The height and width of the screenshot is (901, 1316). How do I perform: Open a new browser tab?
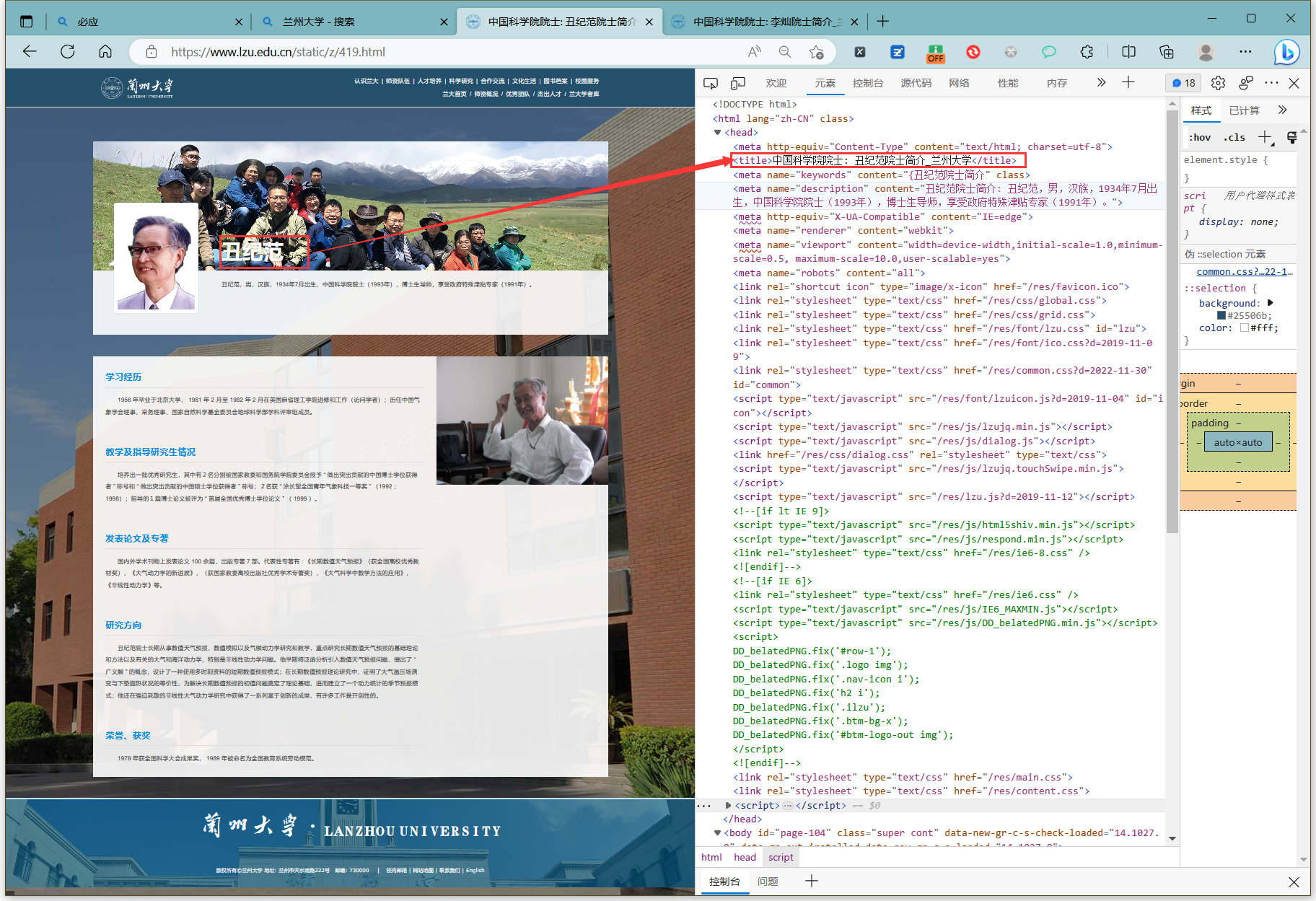pos(882,22)
